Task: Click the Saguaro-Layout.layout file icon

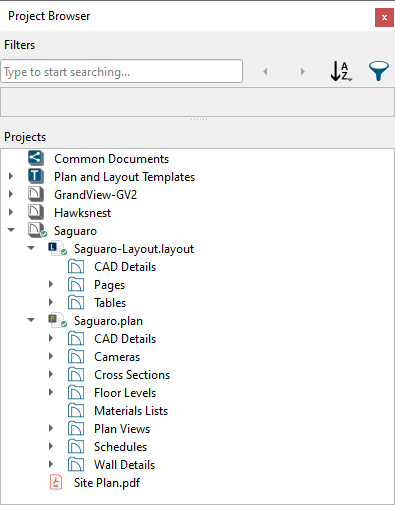Action: point(57,248)
